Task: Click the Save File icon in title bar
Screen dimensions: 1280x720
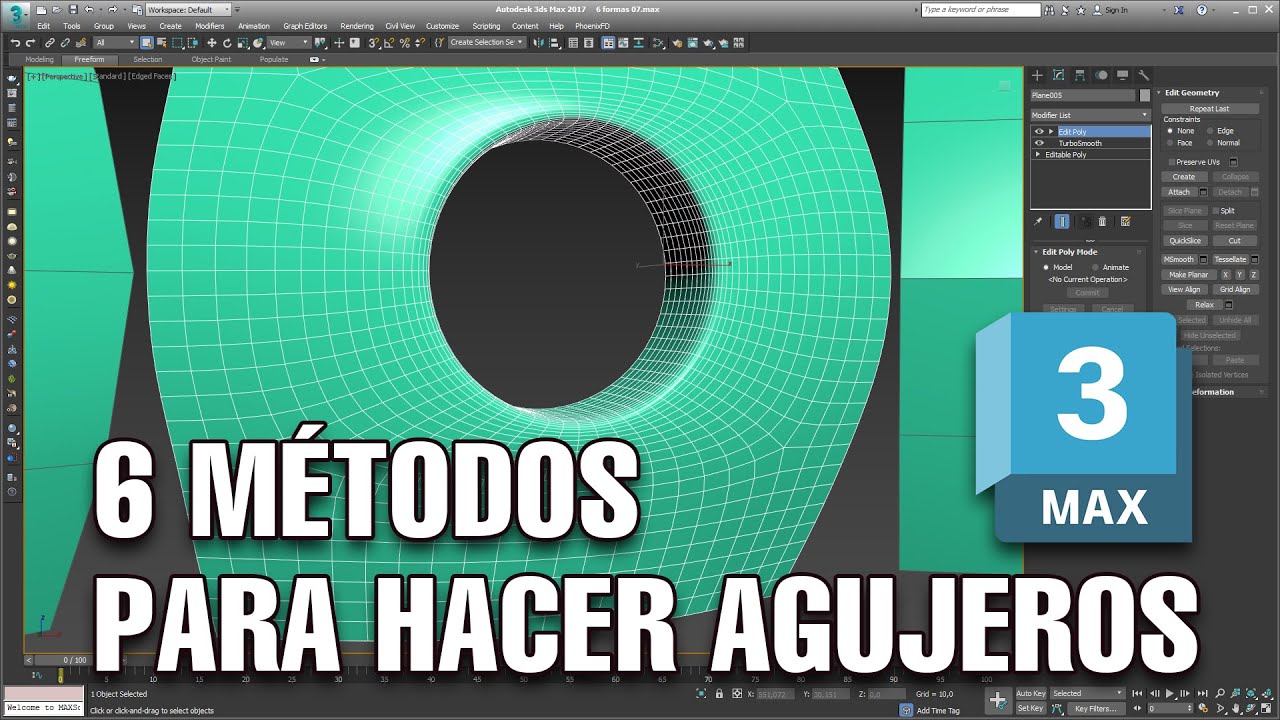Action: [x=73, y=10]
